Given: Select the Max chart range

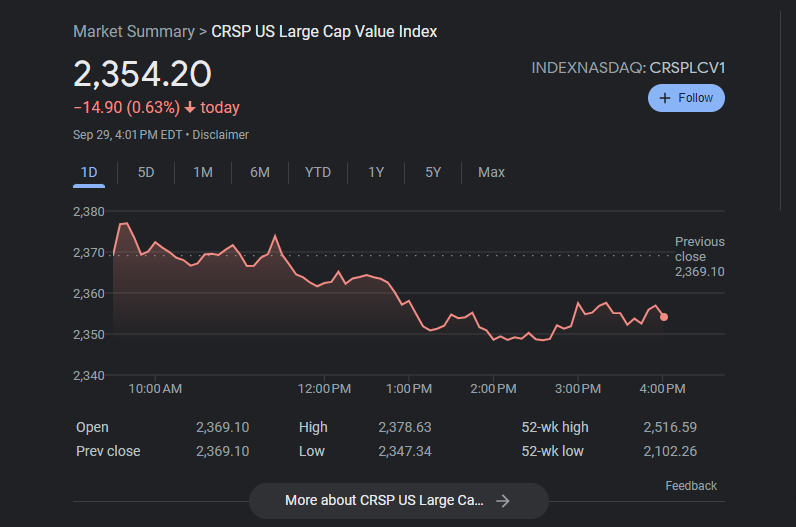Looking at the screenshot, I should [491, 173].
